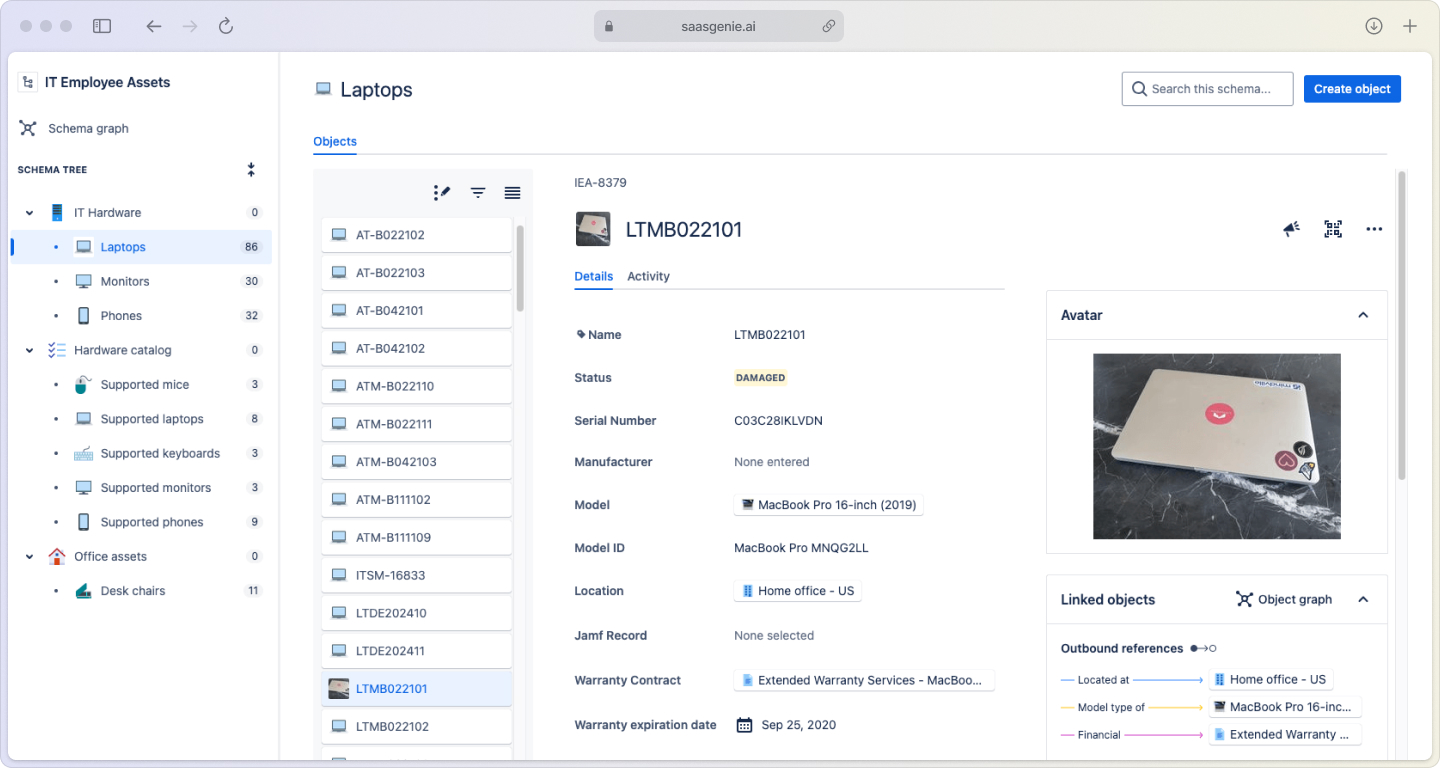Collapse the Linked objects panel
This screenshot has height=768, width=1440.
pyautogui.click(x=1363, y=599)
